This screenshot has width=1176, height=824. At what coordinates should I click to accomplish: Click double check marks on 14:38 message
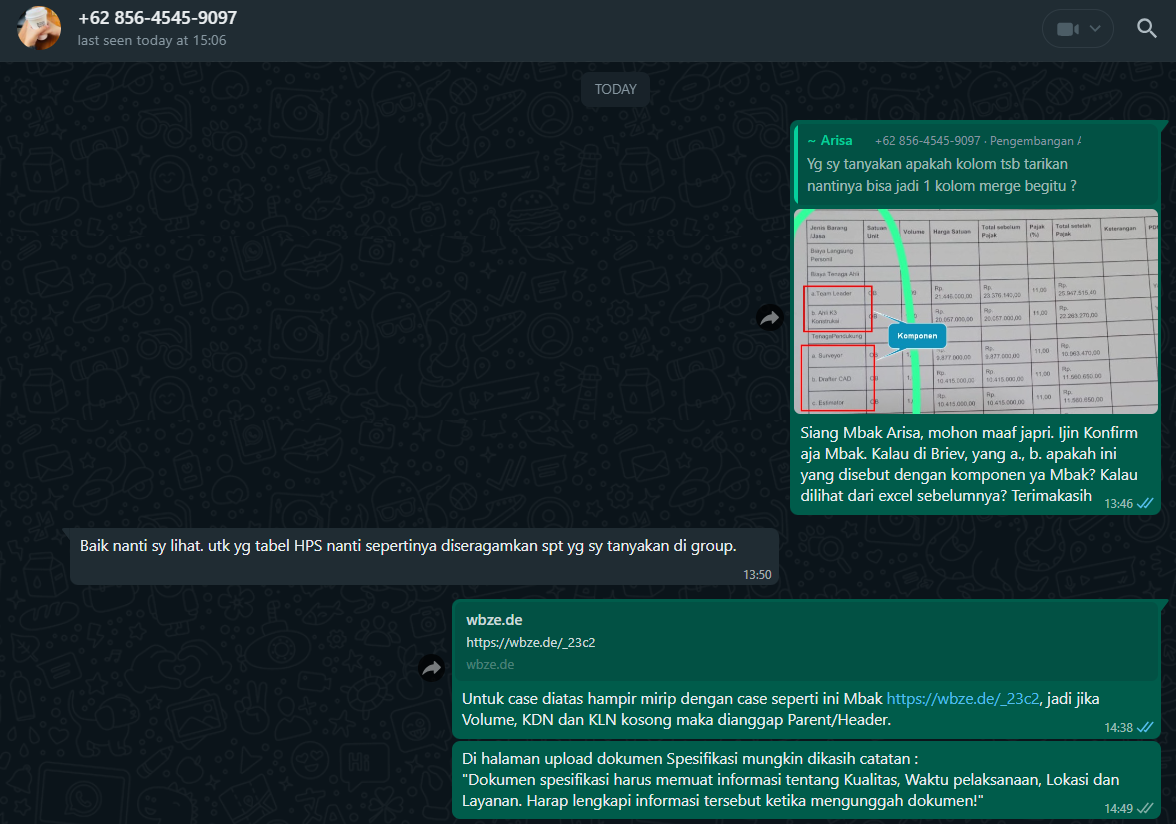coord(1147,728)
